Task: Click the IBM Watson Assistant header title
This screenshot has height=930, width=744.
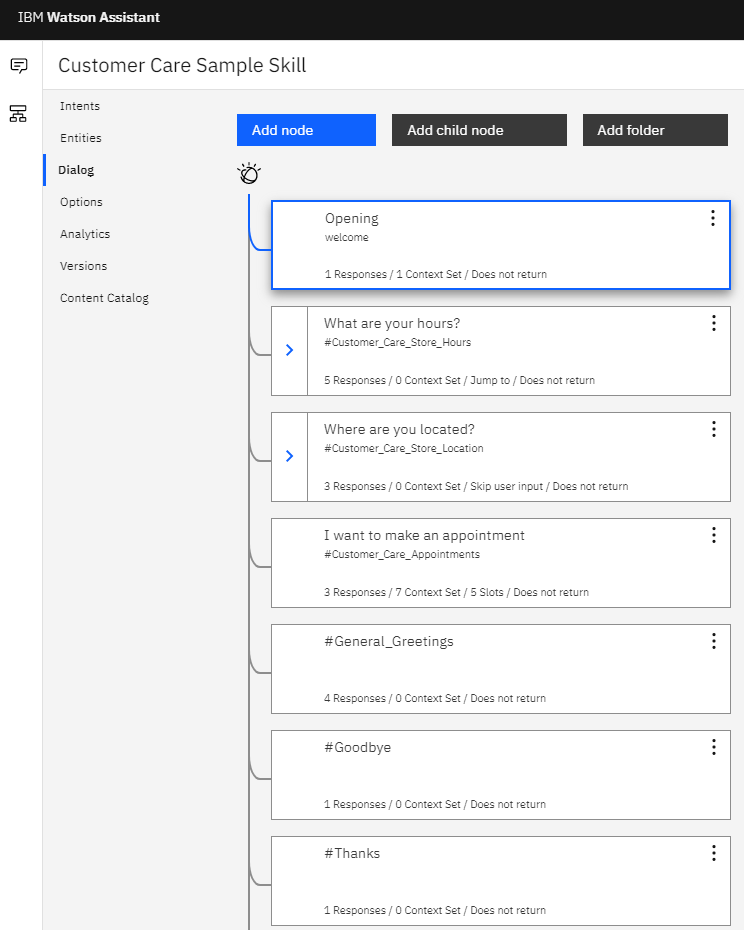Action: (x=89, y=18)
